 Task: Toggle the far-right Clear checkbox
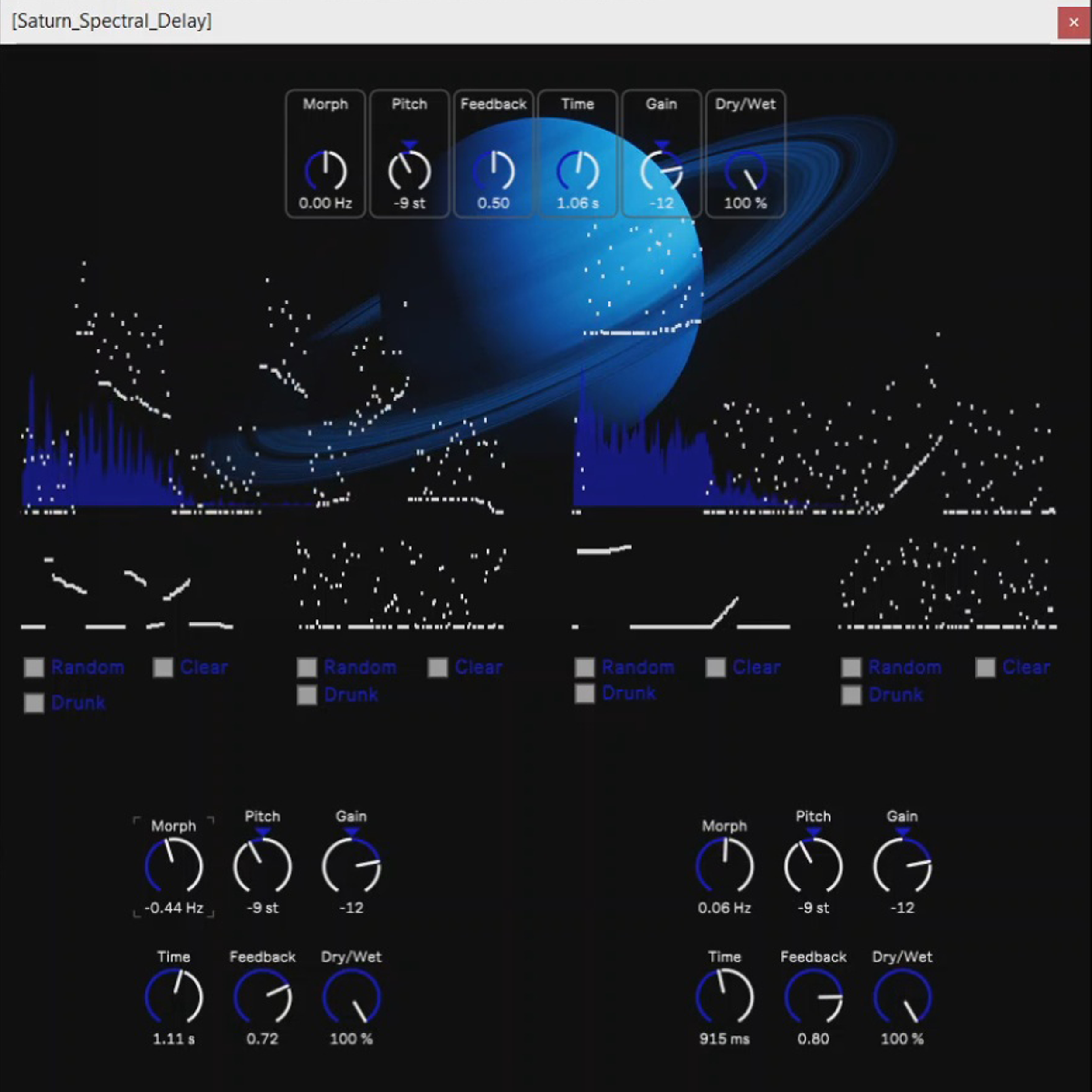[985, 667]
